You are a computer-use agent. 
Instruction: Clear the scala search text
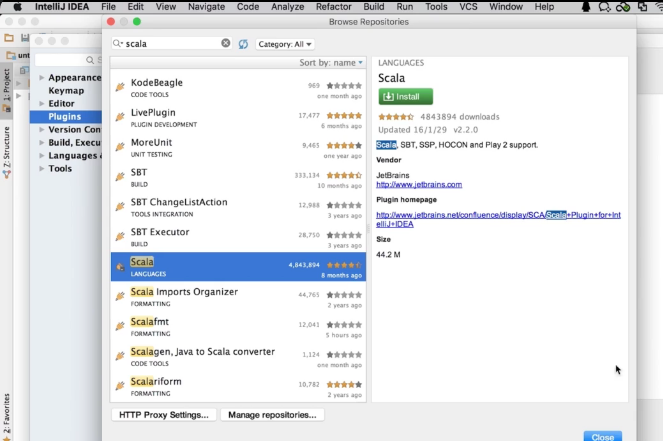226,43
